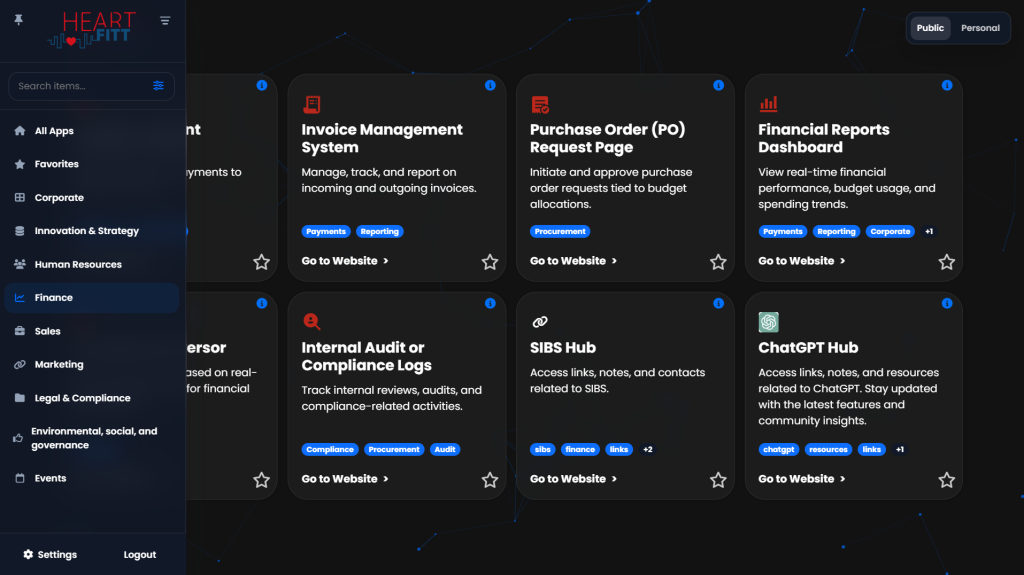Click the Internal Audit magnifier icon
Screen dimensions: 1024x575
click(x=312, y=321)
